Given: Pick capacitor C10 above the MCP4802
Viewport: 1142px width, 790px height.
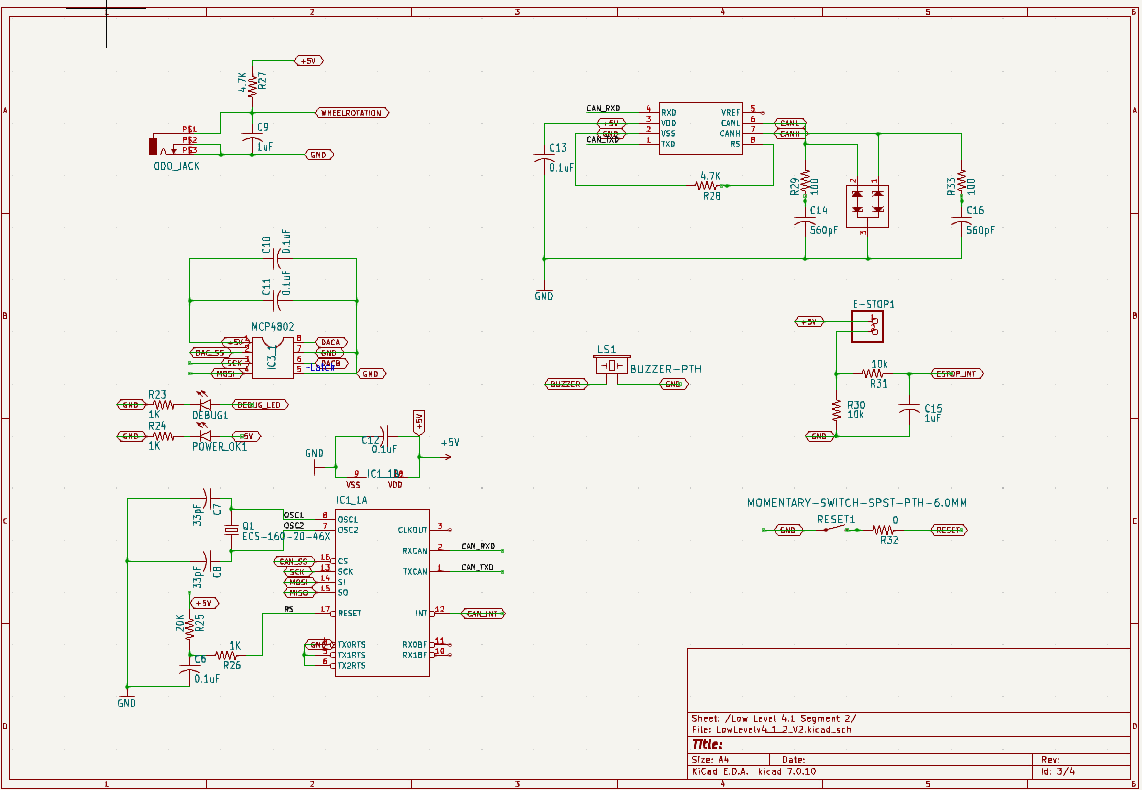Looking at the screenshot, I should tap(277, 258).
